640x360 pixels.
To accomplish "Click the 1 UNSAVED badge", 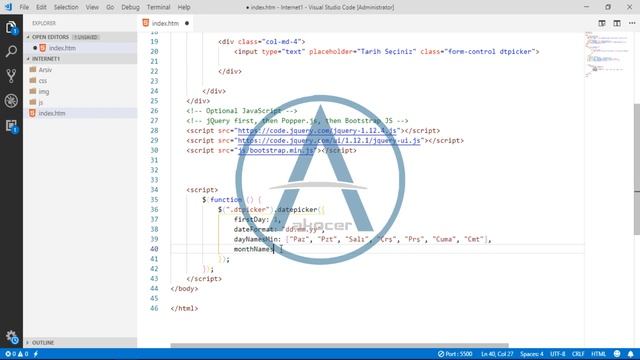I will (x=86, y=37).
